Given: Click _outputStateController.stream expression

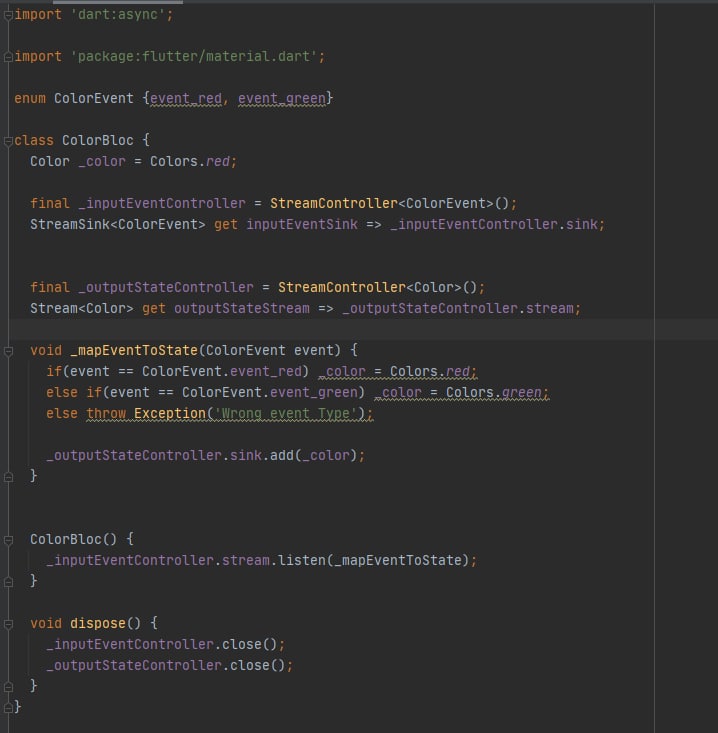Looking at the screenshot, I should pos(458,308).
